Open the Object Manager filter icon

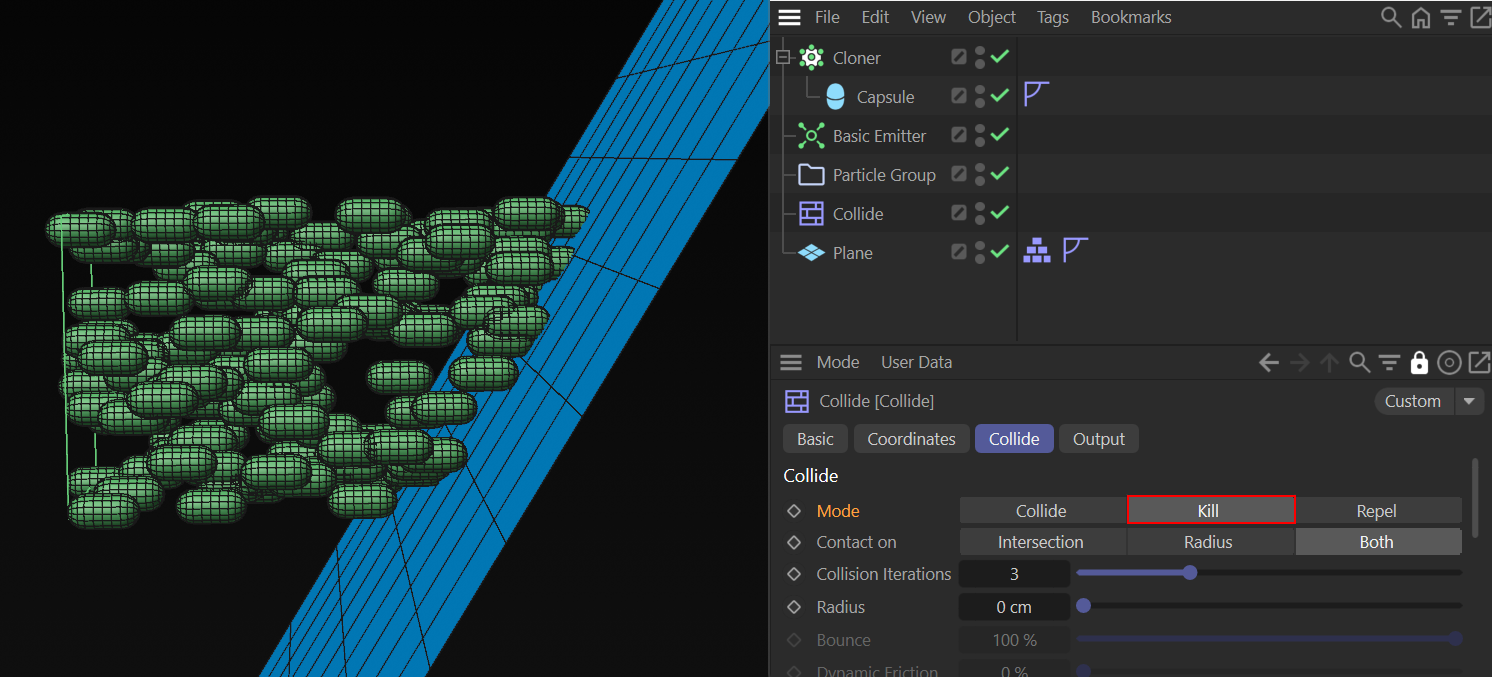(1450, 17)
